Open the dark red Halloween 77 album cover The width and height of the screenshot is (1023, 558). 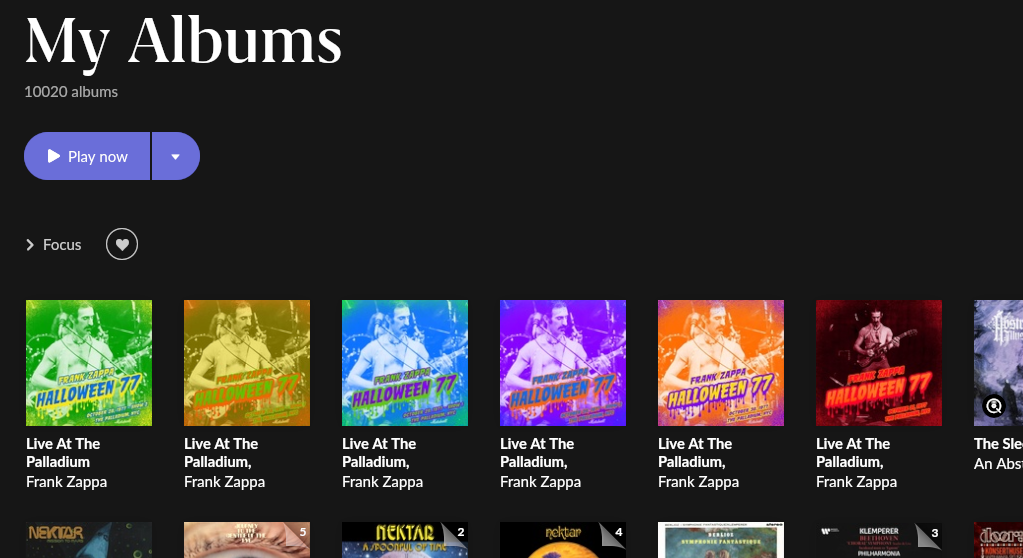point(879,363)
